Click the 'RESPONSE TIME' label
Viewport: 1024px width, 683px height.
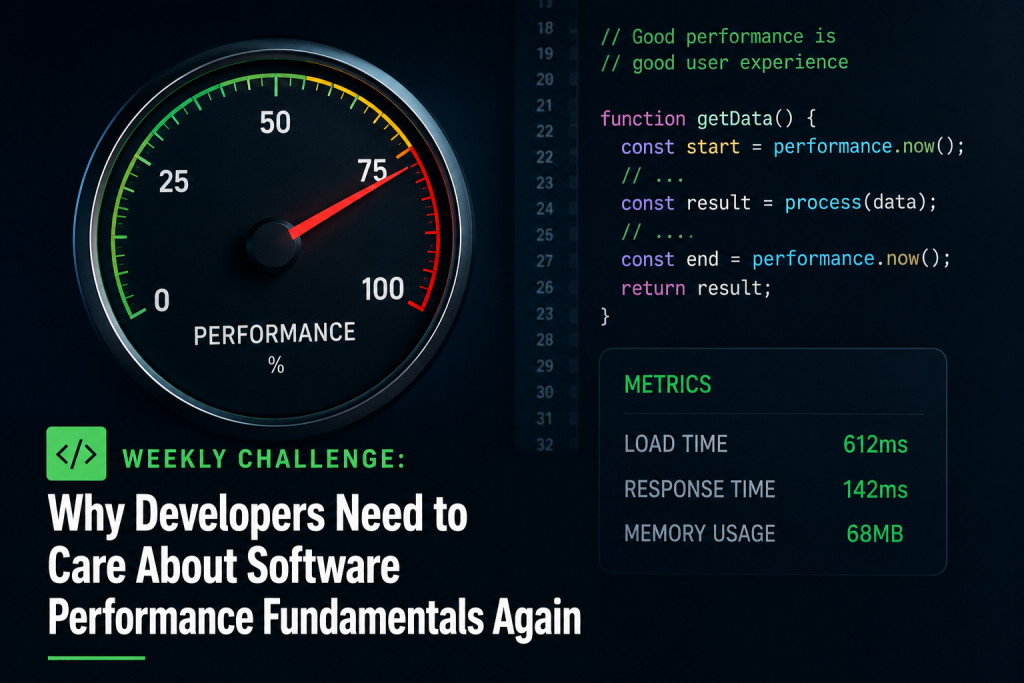[699, 489]
